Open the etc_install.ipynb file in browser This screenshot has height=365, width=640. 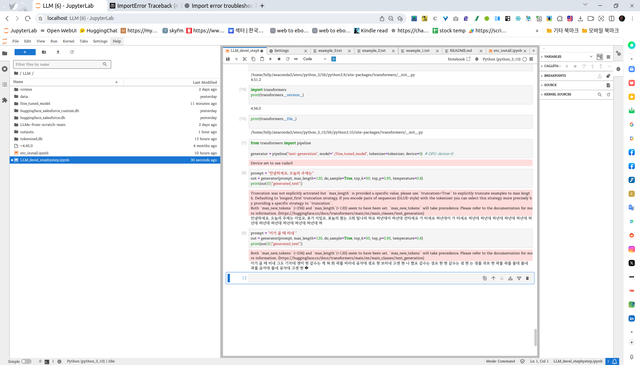pyautogui.click(x=34, y=153)
